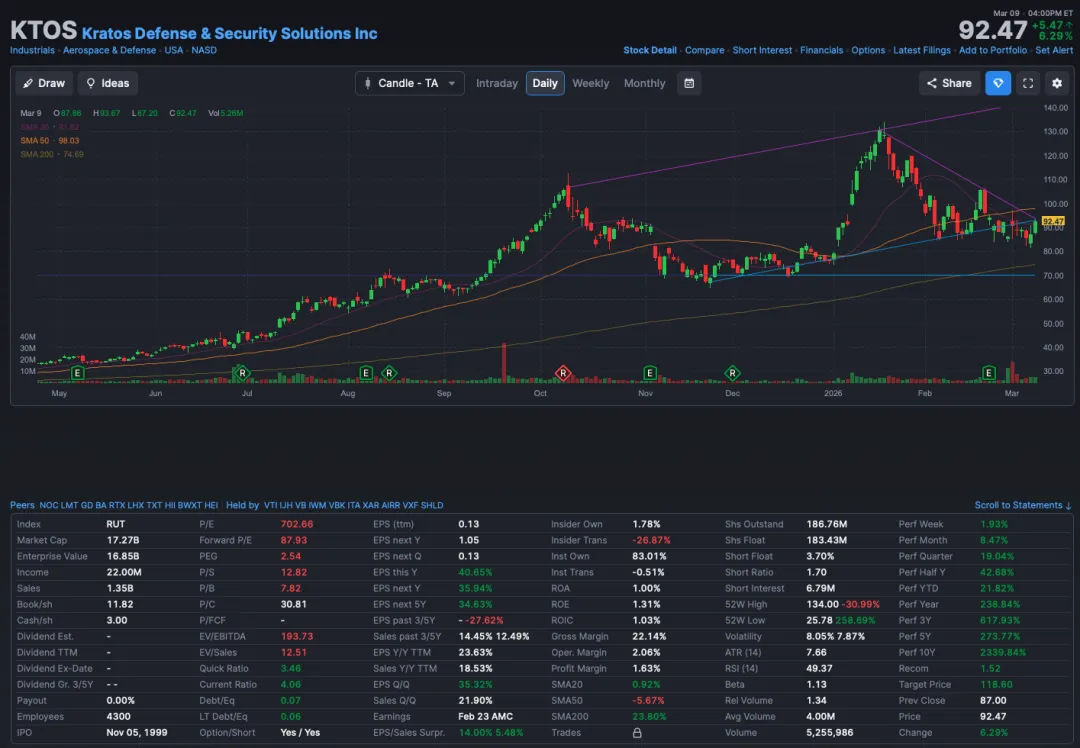Screen dimensions: 1080x748
Task: Open the holder ETF VTI
Action: click(x=271, y=505)
